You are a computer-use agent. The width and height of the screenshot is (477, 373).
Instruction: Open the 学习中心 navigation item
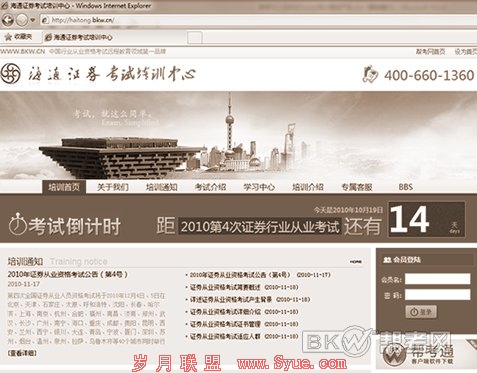click(259, 187)
